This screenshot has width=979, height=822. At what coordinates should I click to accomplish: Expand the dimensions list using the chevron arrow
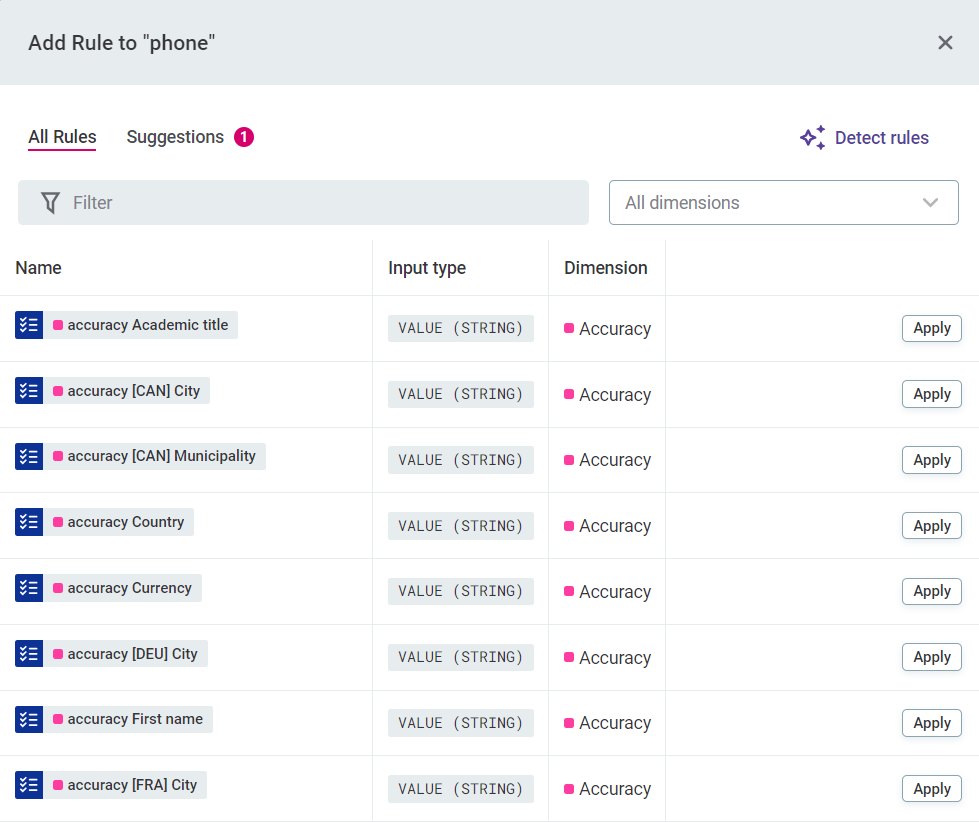point(930,203)
